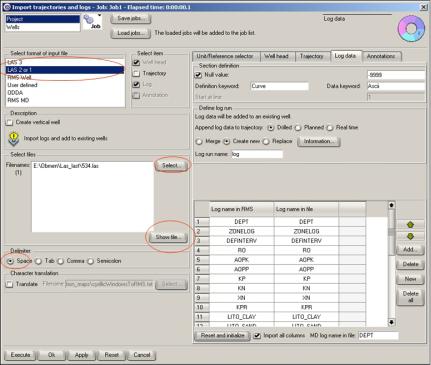
Task: Click the Apply button
Action: tap(81, 355)
